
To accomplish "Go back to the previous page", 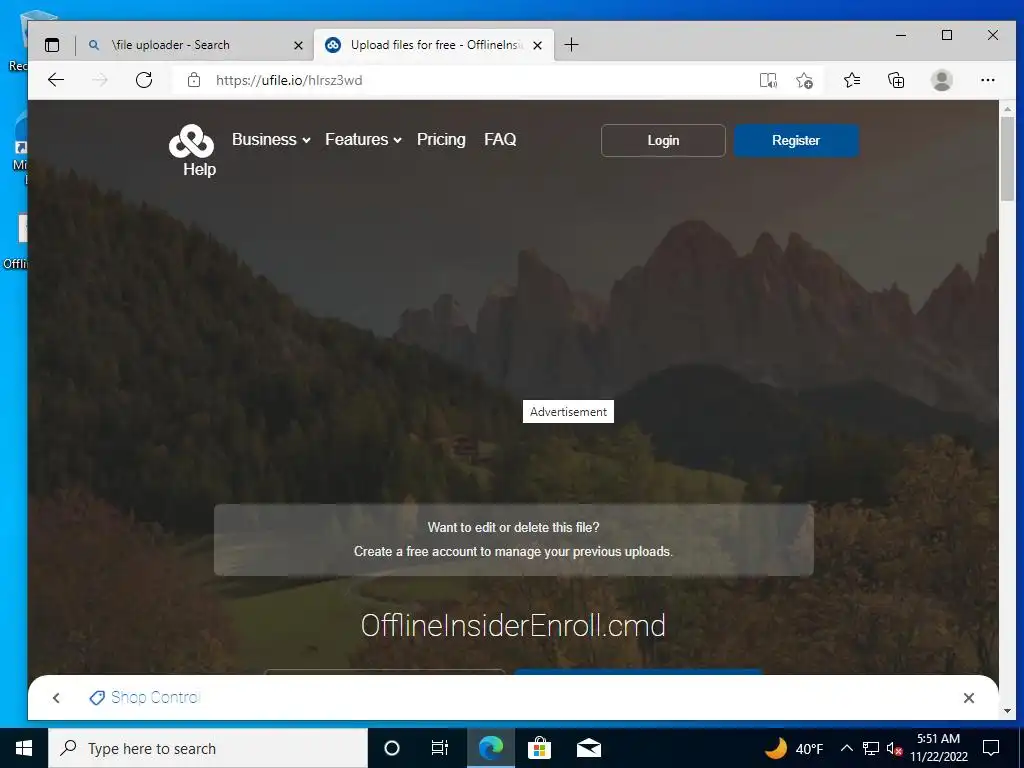I will 56,80.
